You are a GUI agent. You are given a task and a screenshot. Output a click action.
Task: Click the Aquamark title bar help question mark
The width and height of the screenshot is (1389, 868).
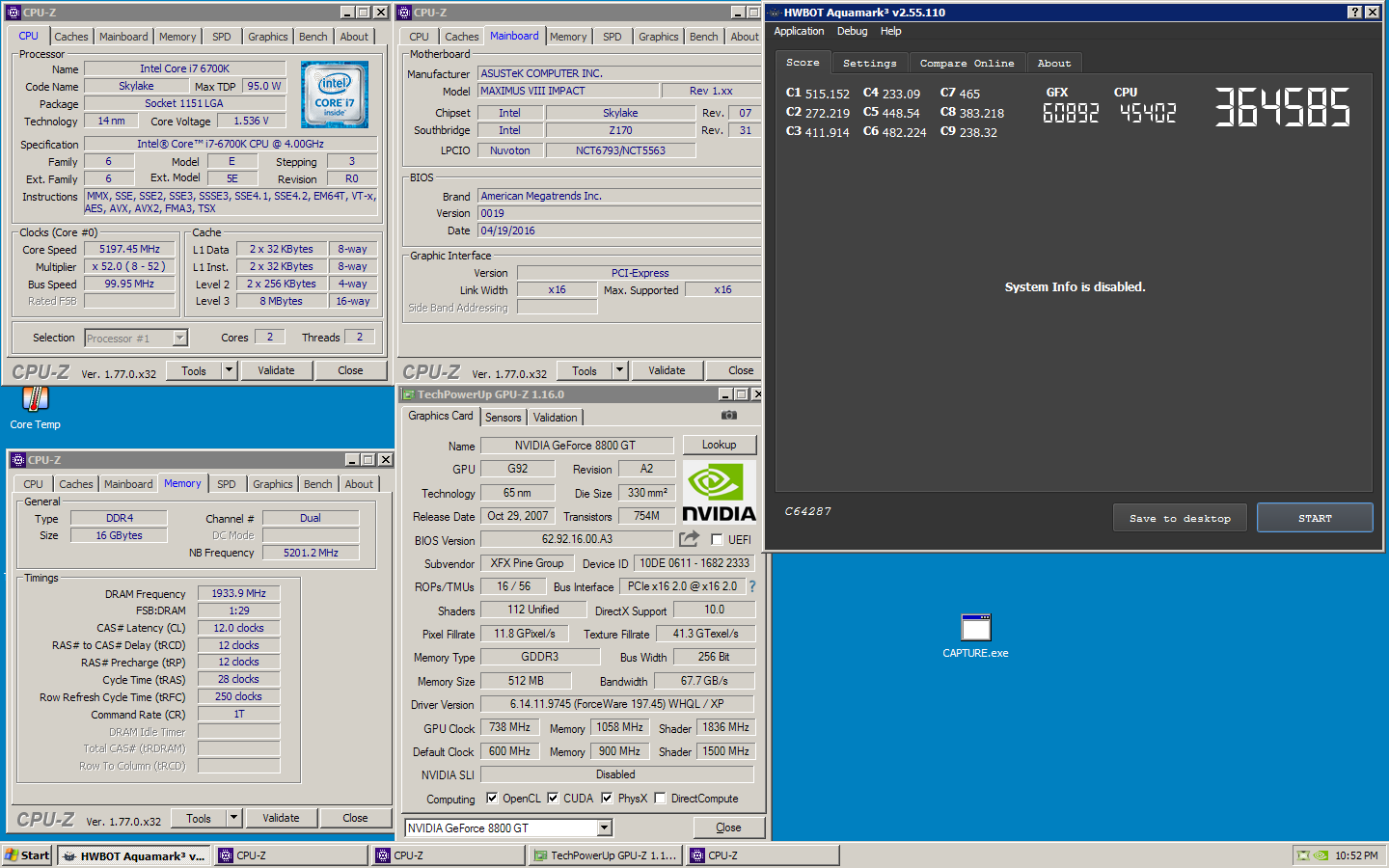(x=1354, y=13)
